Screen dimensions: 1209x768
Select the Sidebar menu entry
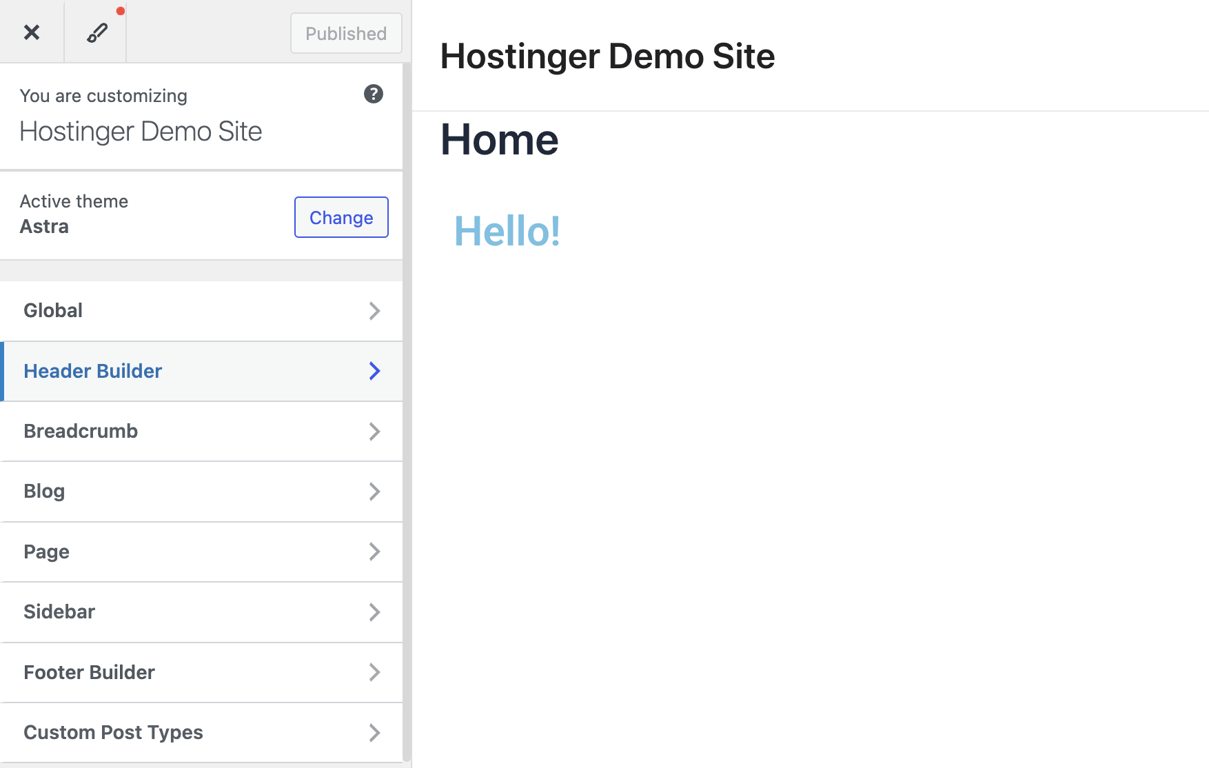click(x=58, y=612)
